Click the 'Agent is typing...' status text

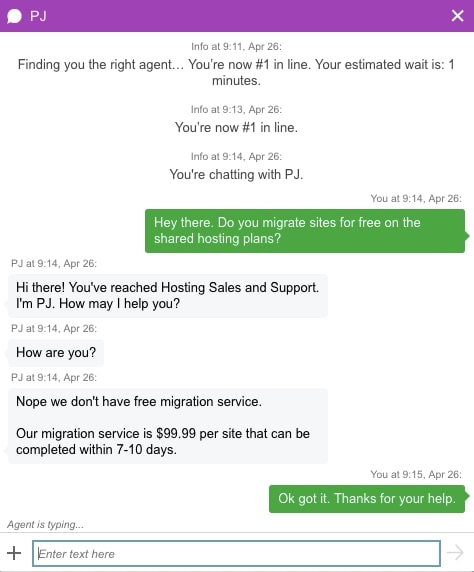click(45, 525)
